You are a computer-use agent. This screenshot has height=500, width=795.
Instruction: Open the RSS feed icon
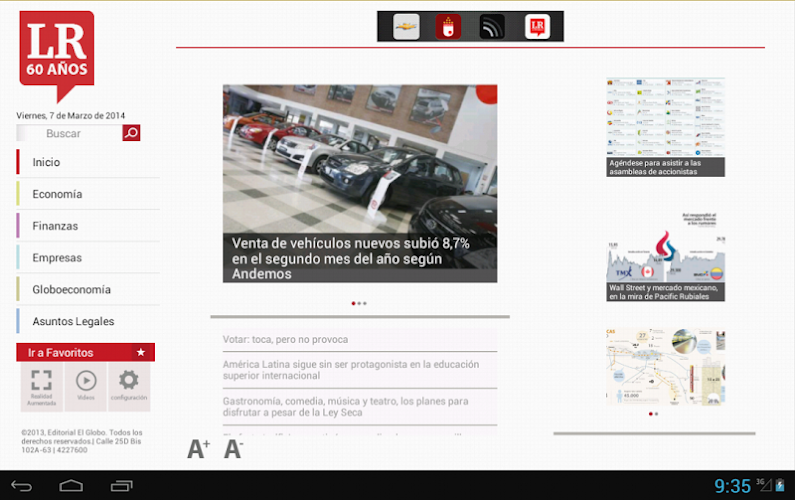(x=492, y=27)
